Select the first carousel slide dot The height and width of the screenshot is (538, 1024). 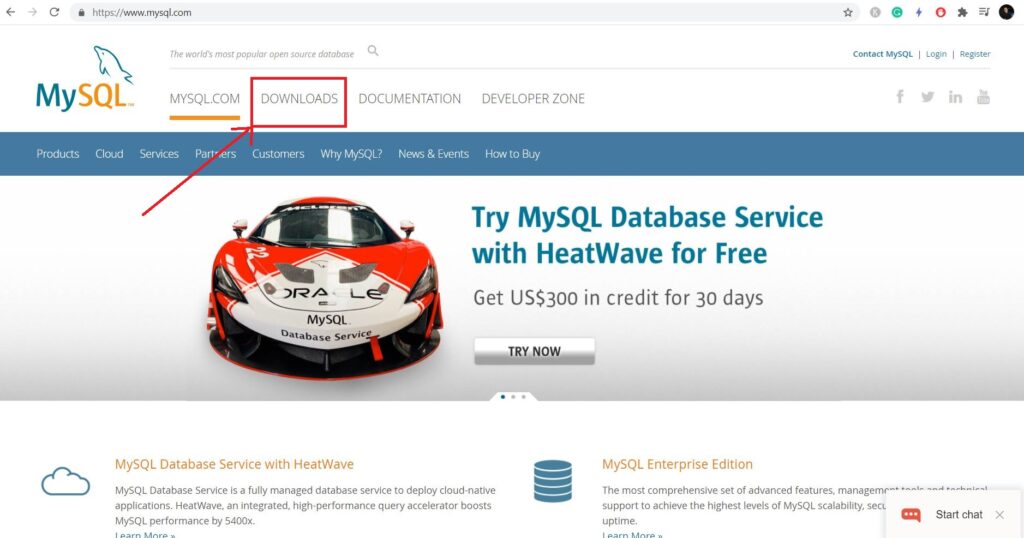(502, 396)
